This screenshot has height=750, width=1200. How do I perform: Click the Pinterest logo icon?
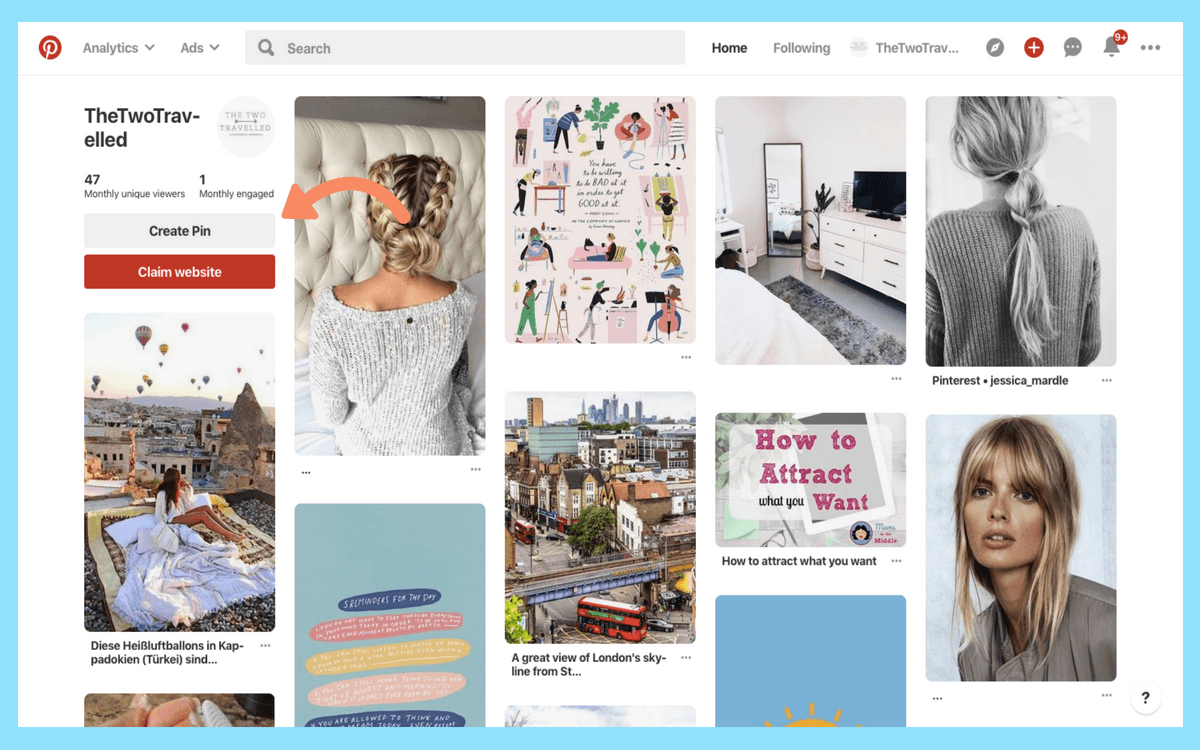point(50,47)
